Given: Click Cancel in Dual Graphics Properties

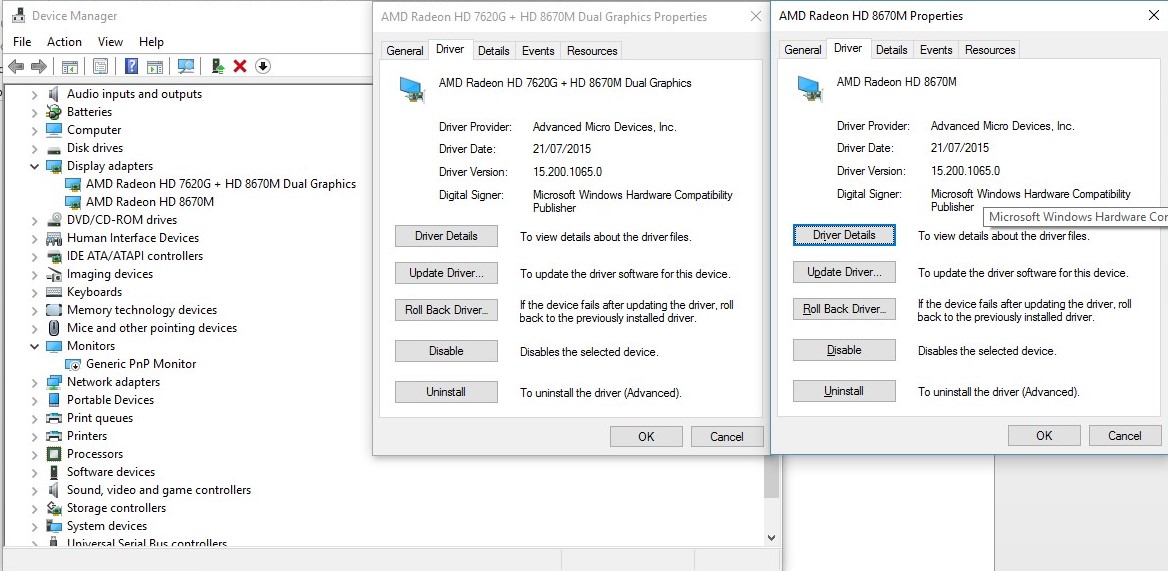Looking at the screenshot, I should pos(726,436).
